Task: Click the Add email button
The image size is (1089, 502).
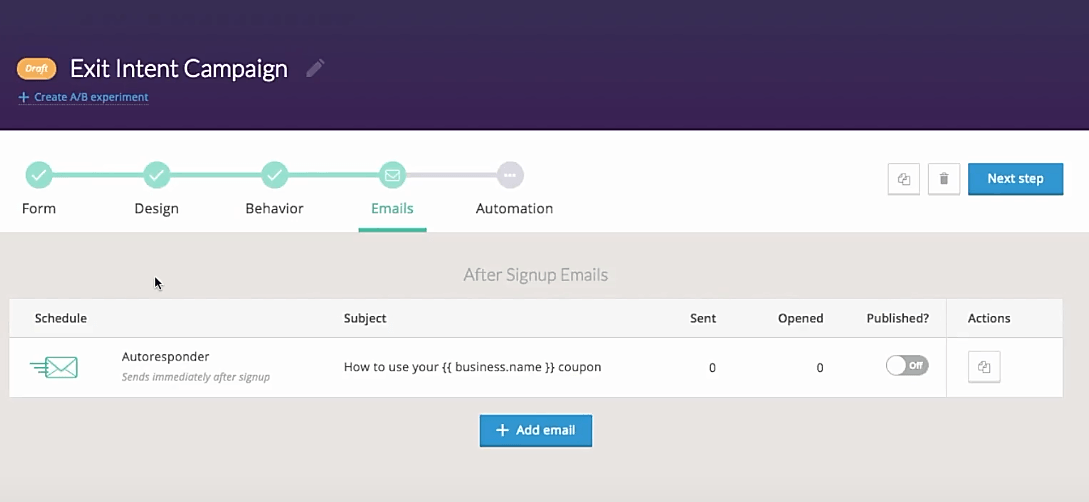Action: 536,430
